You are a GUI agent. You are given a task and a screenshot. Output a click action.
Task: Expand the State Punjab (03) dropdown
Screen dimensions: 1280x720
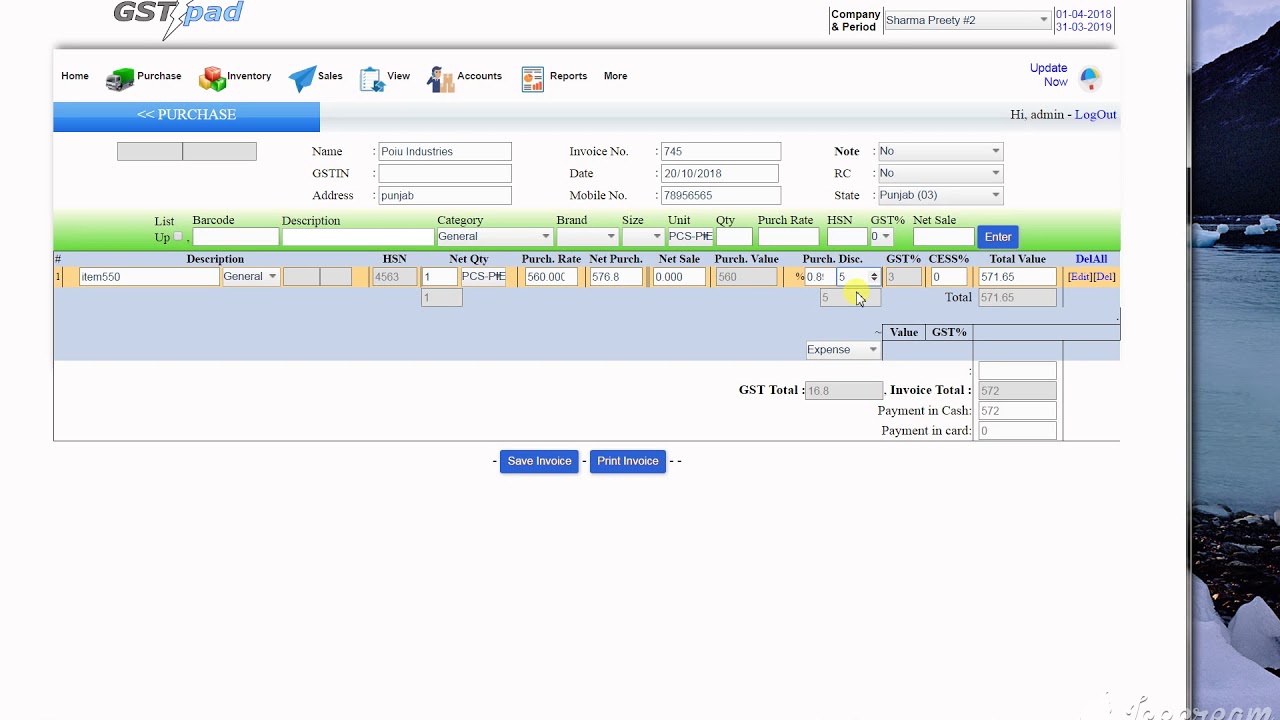(939, 195)
